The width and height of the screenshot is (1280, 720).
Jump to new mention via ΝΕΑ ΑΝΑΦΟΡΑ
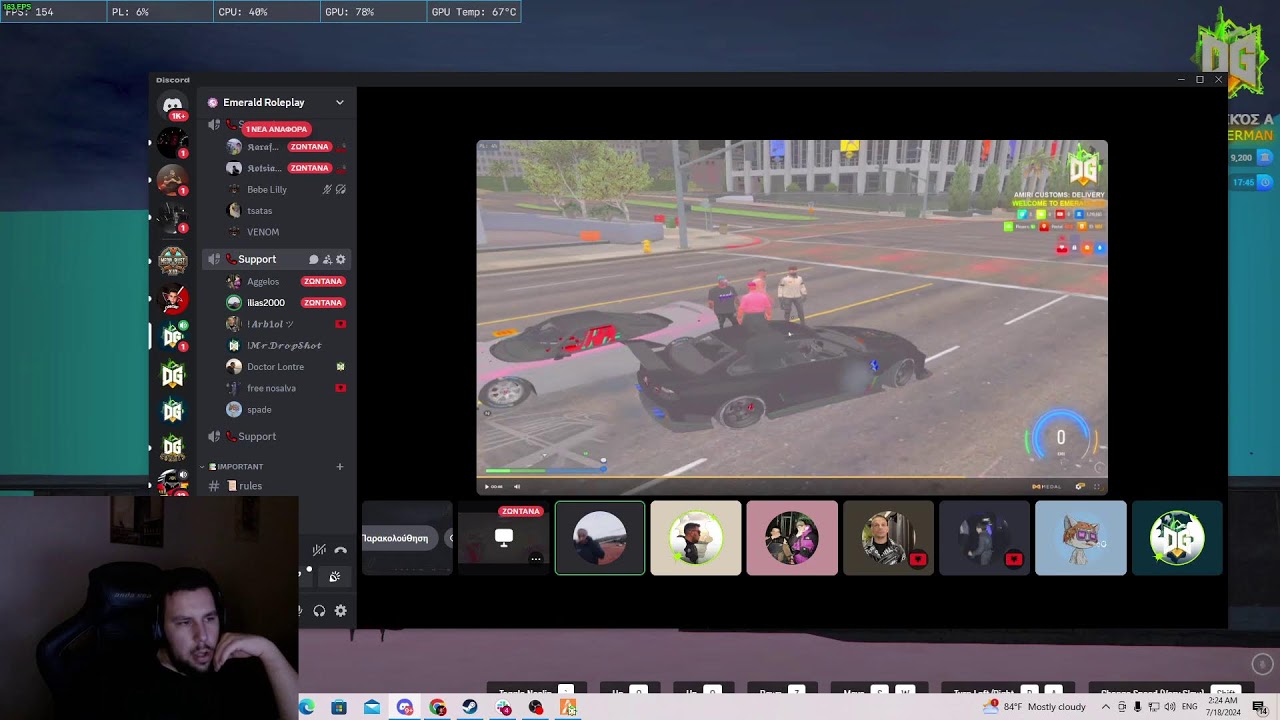276,129
